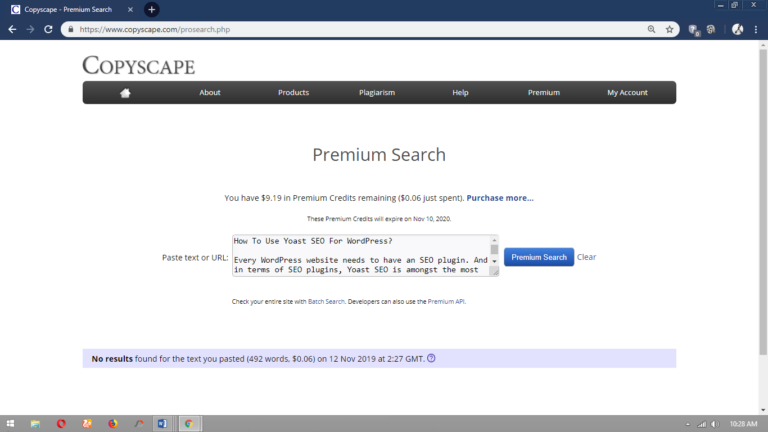The image size is (768, 432).
Task: Open Microsoft Word from the taskbar
Action: click(x=163, y=424)
